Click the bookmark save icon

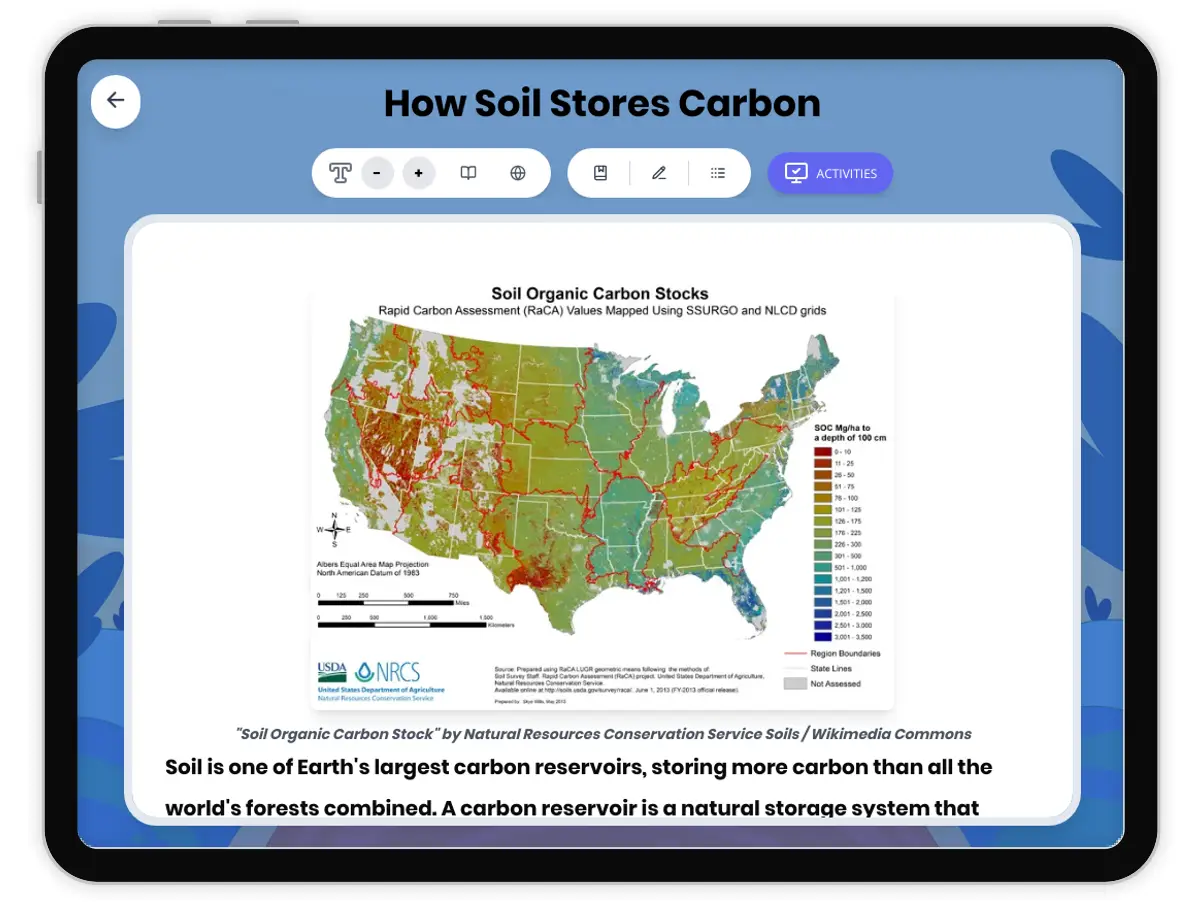(x=600, y=173)
